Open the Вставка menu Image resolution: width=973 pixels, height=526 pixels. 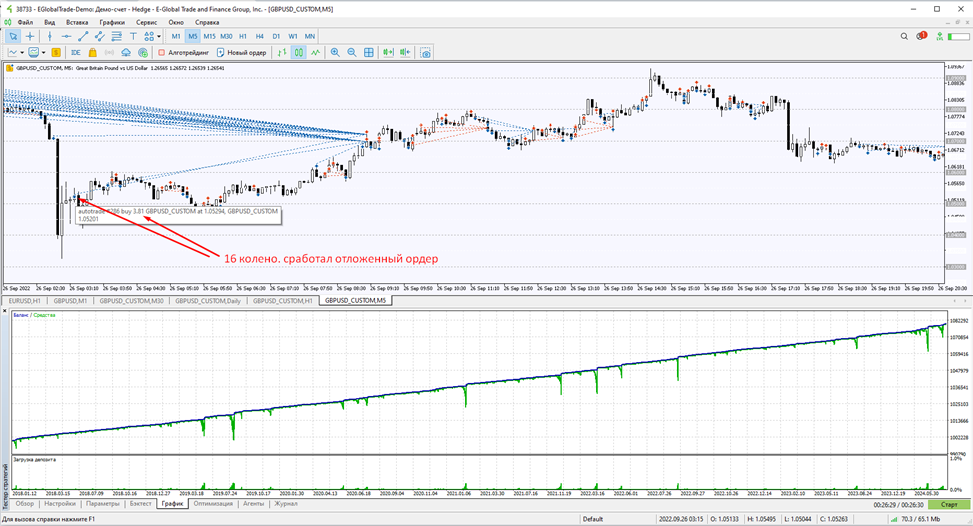point(77,22)
